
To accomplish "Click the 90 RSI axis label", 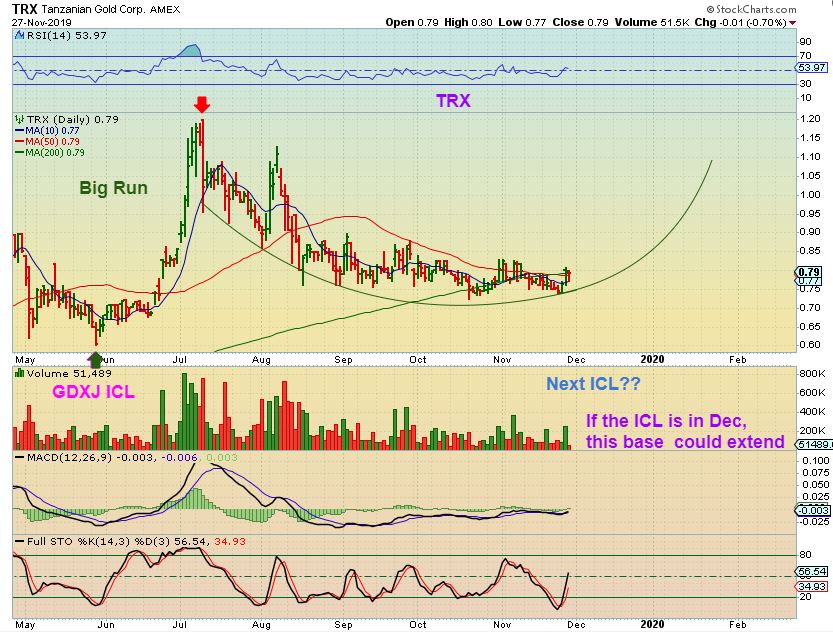I will tap(805, 42).
